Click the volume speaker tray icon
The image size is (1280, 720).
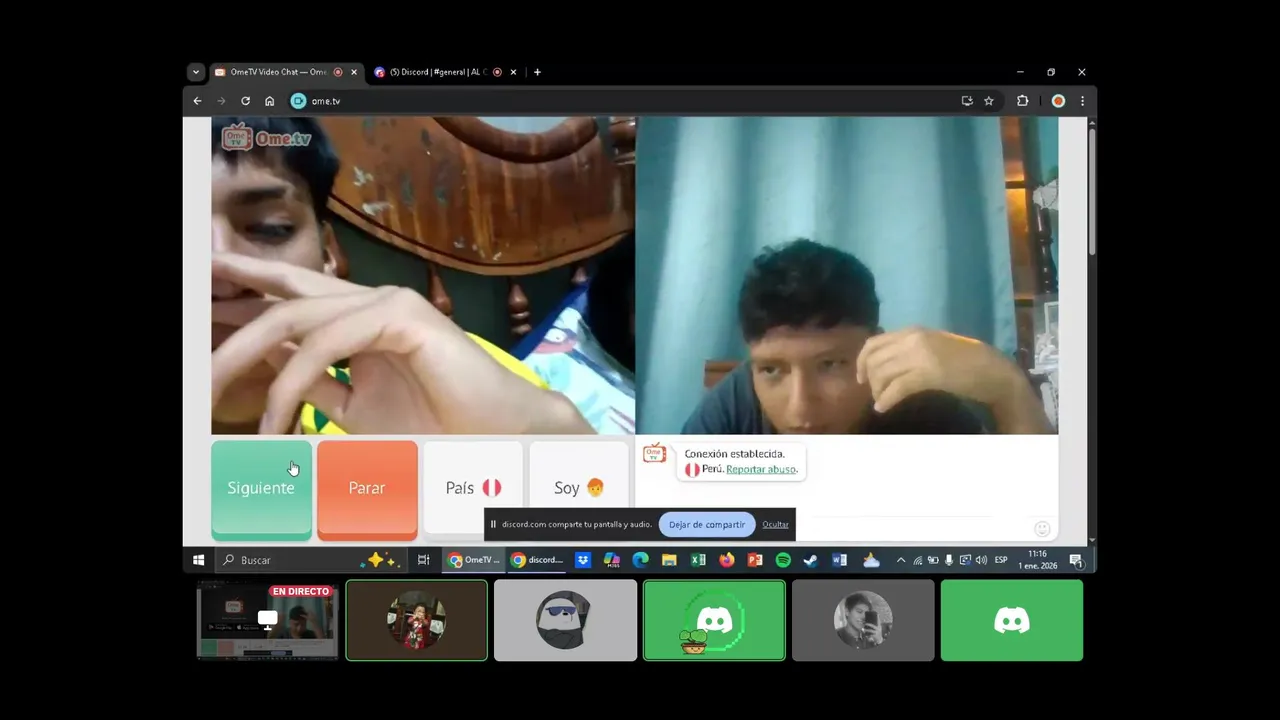pyautogui.click(x=981, y=560)
